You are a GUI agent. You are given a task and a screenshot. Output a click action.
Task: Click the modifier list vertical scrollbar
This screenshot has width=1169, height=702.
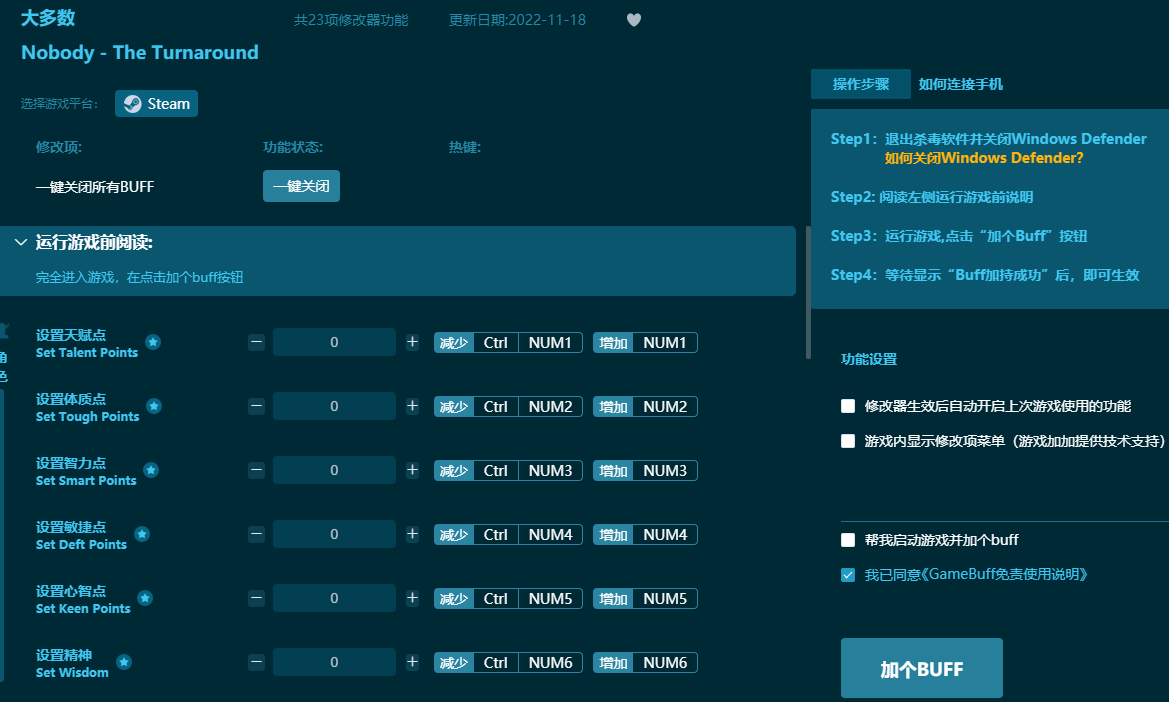(x=808, y=293)
